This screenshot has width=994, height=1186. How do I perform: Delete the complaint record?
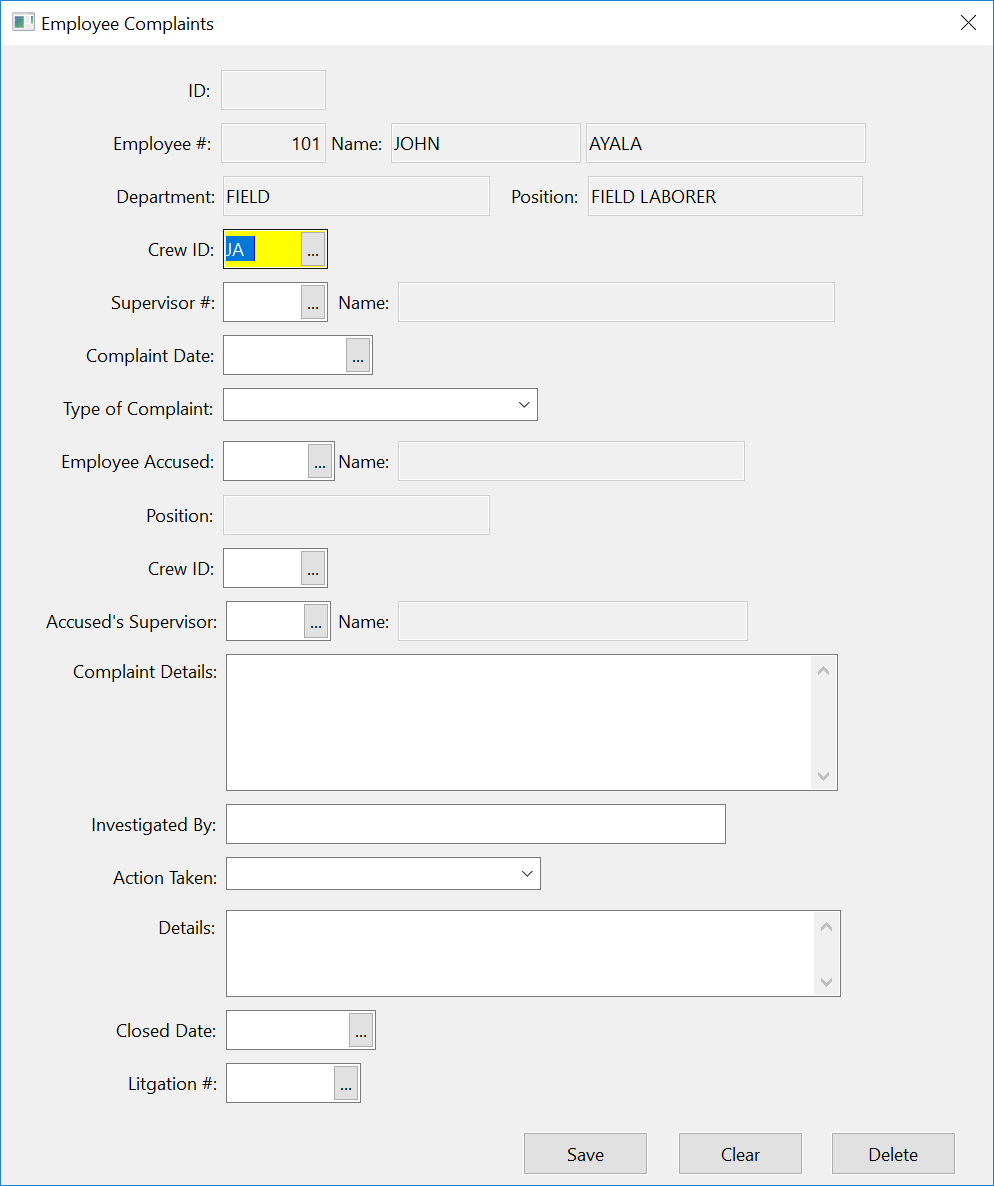point(893,1153)
